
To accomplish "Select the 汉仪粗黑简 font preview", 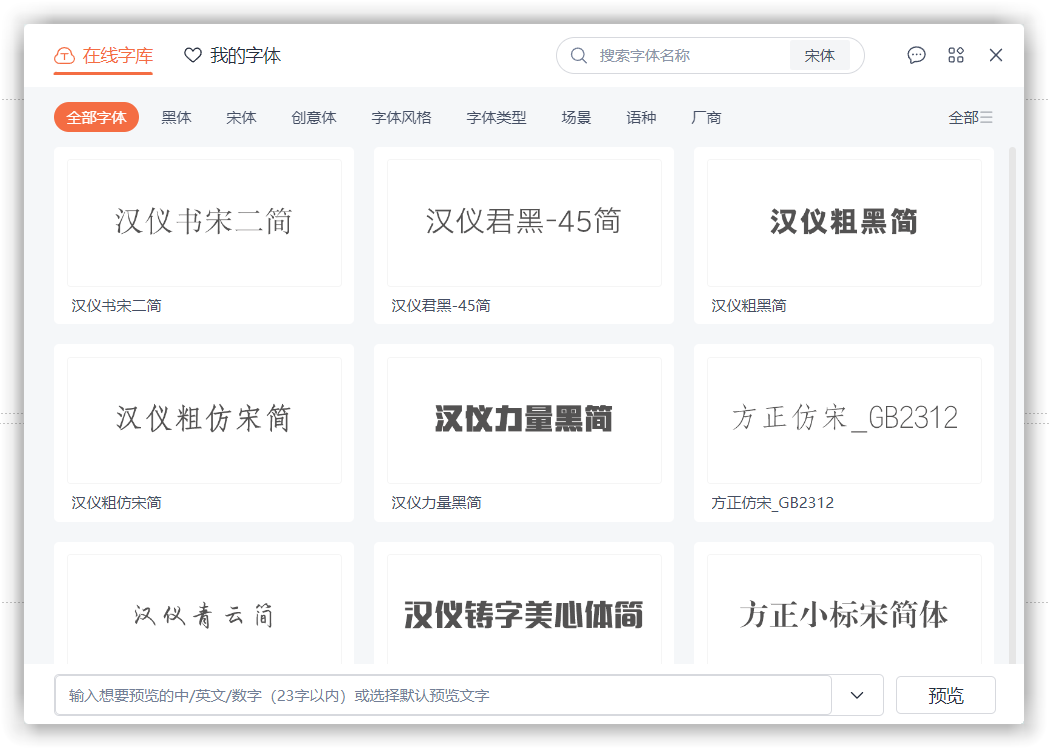I will pyautogui.click(x=844, y=223).
